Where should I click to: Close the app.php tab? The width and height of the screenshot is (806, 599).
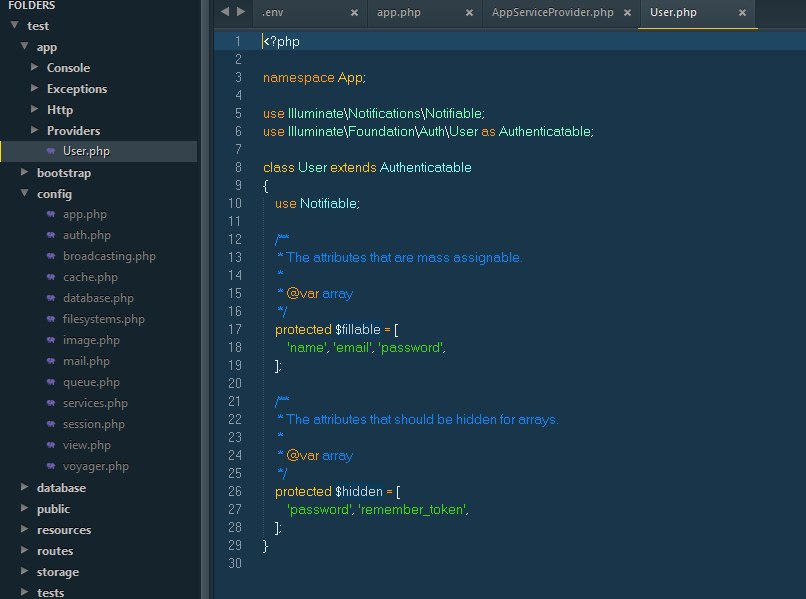coord(469,13)
